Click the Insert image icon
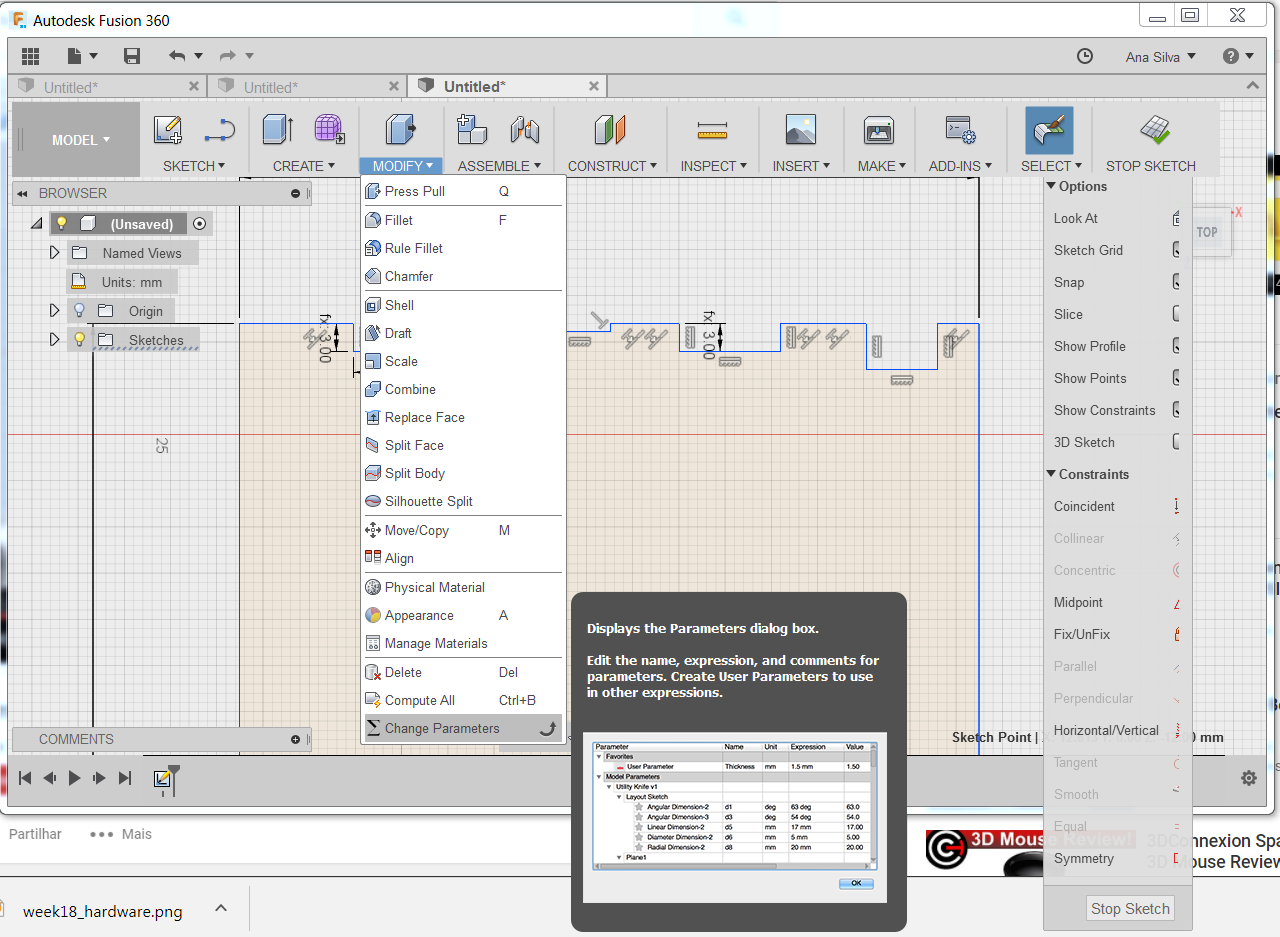The image size is (1280, 937). click(801, 130)
